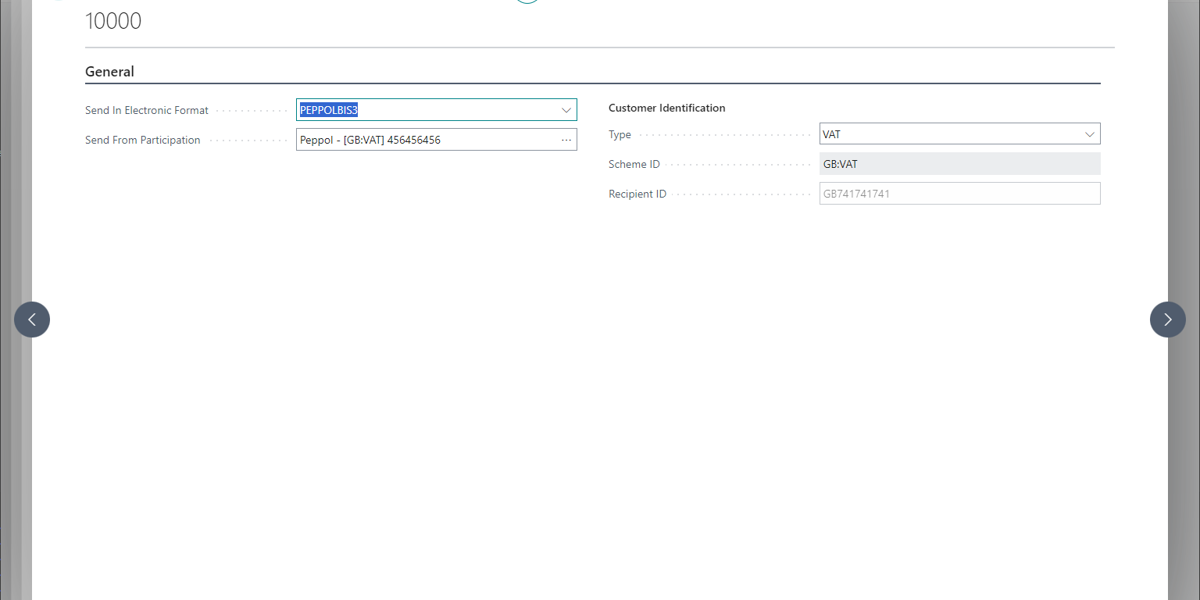Viewport: 1200px width, 600px height.
Task: Click the Scheme ID field showing GB:VAT
Action: coord(959,164)
